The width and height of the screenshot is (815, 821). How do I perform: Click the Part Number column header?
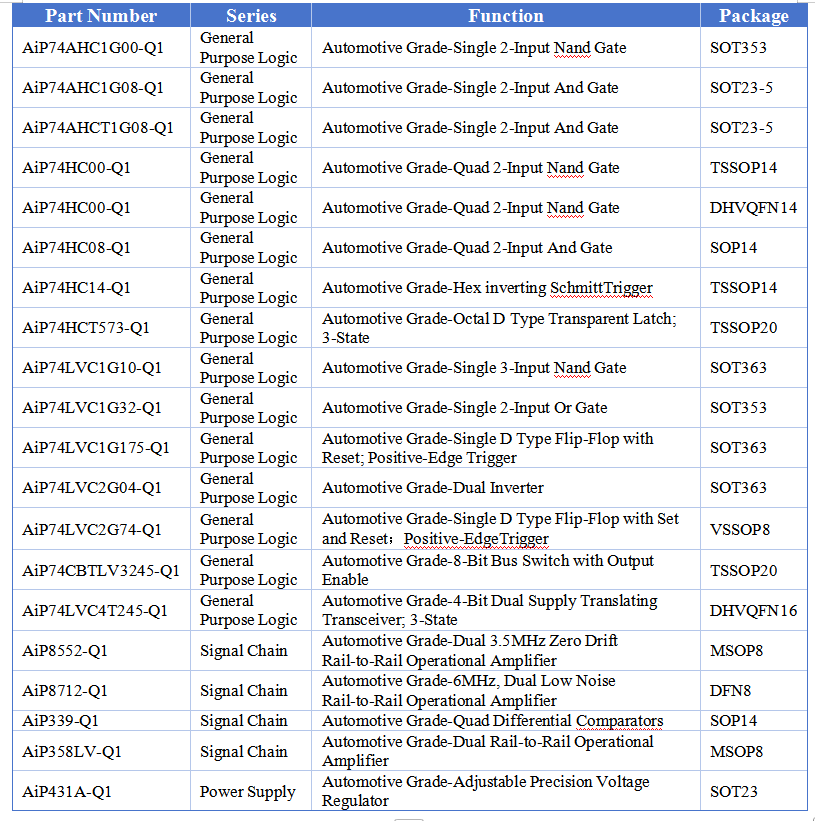coord(101,16)
